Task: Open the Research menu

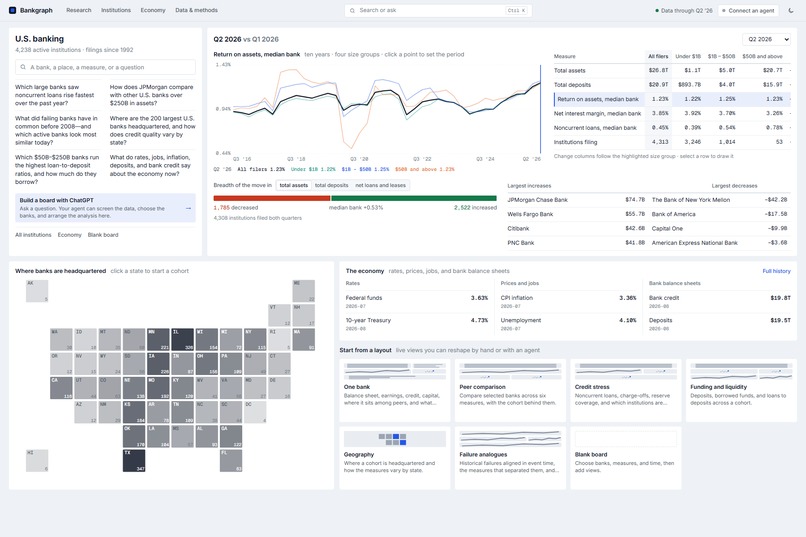Action: click(x=79, y=10)
